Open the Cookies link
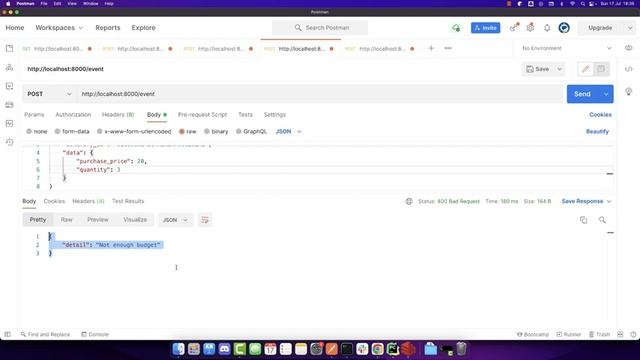Viewport: 640px width, 360px height. point(600,115)
